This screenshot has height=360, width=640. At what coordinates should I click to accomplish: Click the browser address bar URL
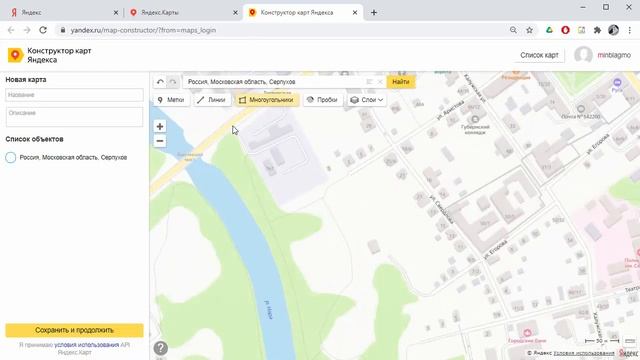click(143, 30)
